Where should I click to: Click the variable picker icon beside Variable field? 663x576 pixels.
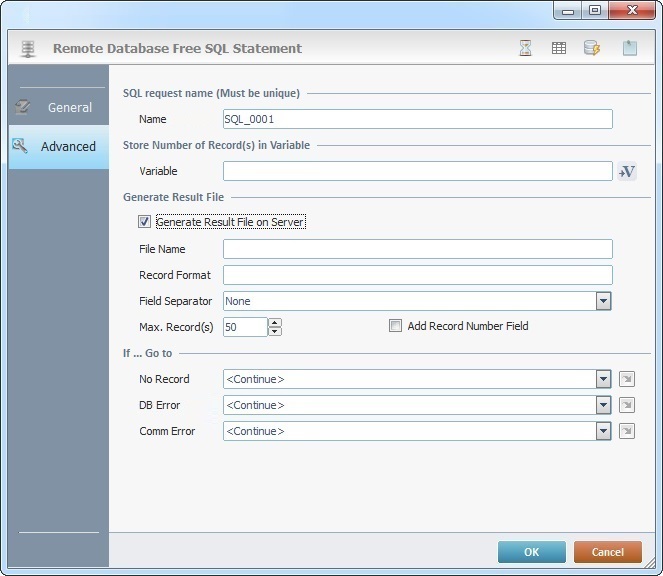coord(627,172)
